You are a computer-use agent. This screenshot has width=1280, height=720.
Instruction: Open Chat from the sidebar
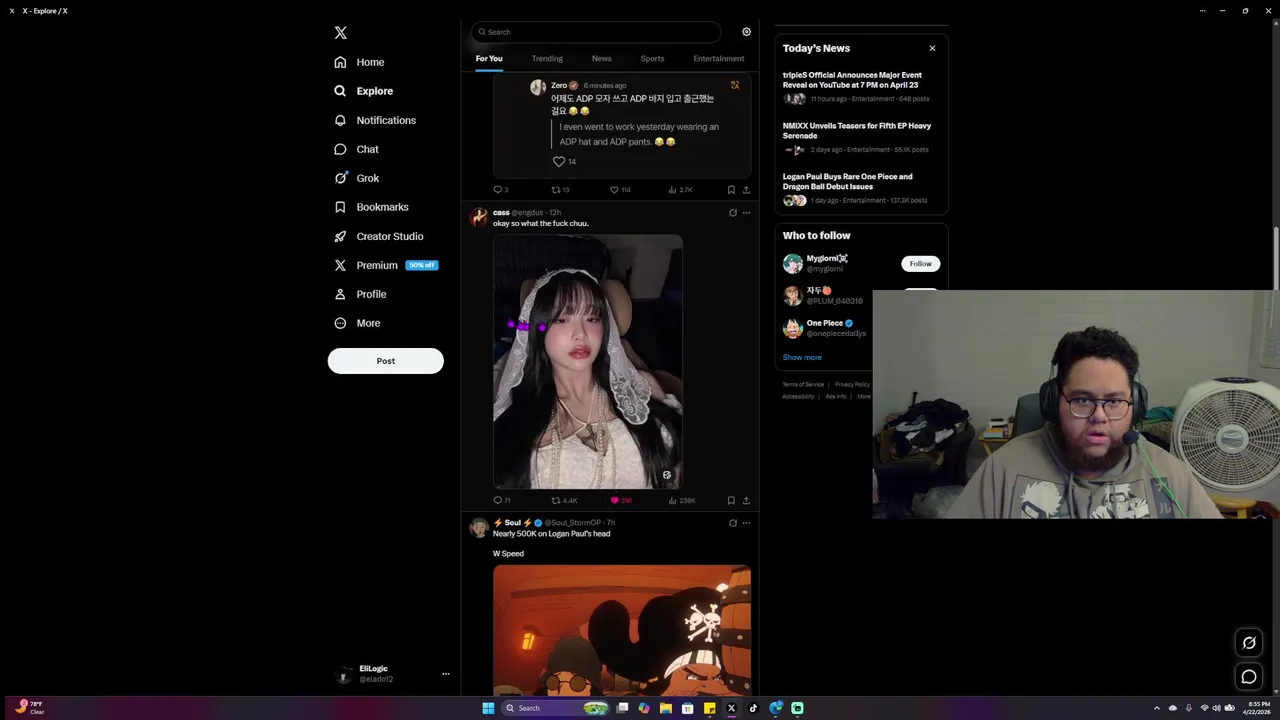coord(357,149)
